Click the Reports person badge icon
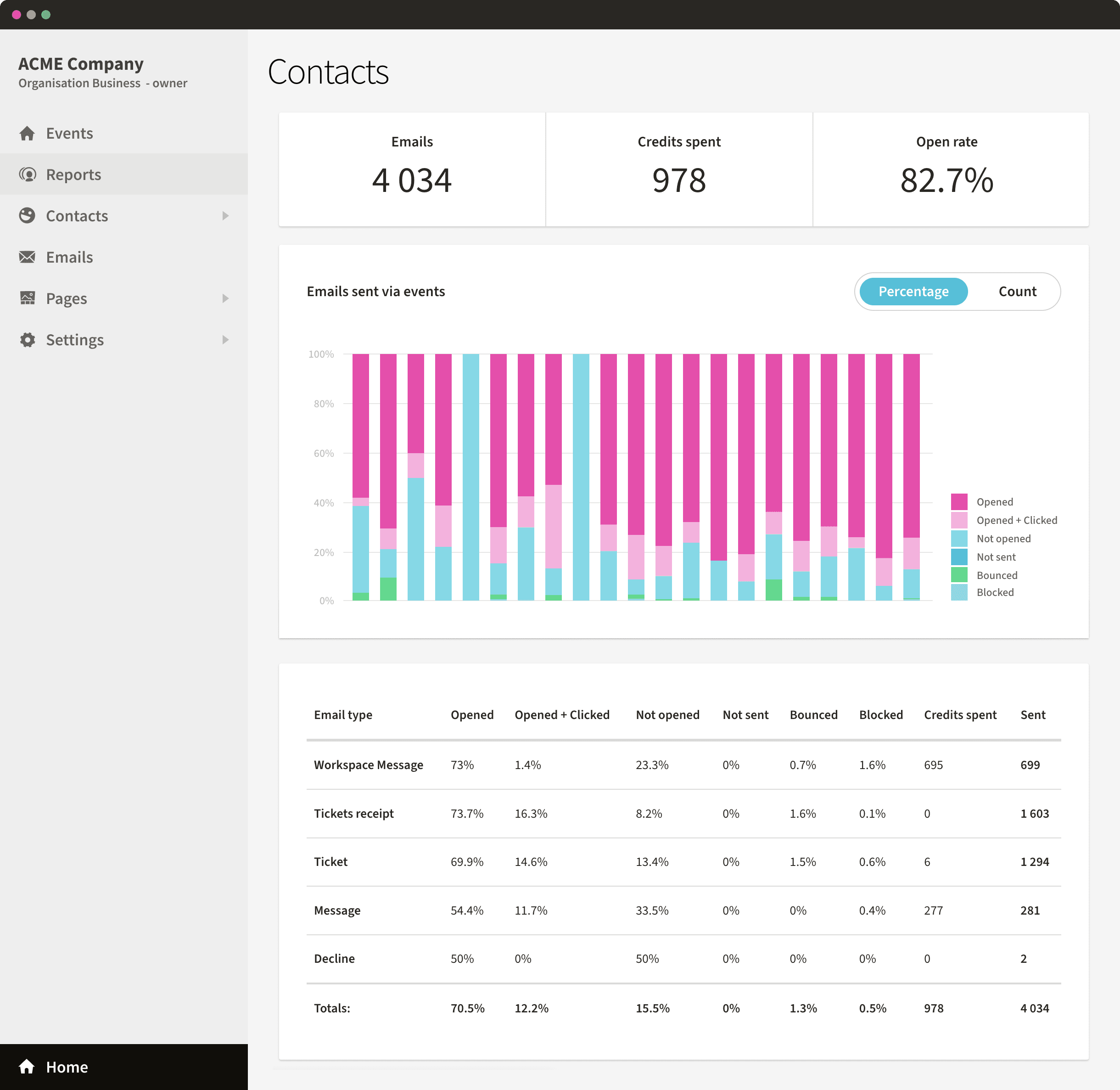1120x1090 pixels. pyautogui.click(x=27, y=174)
